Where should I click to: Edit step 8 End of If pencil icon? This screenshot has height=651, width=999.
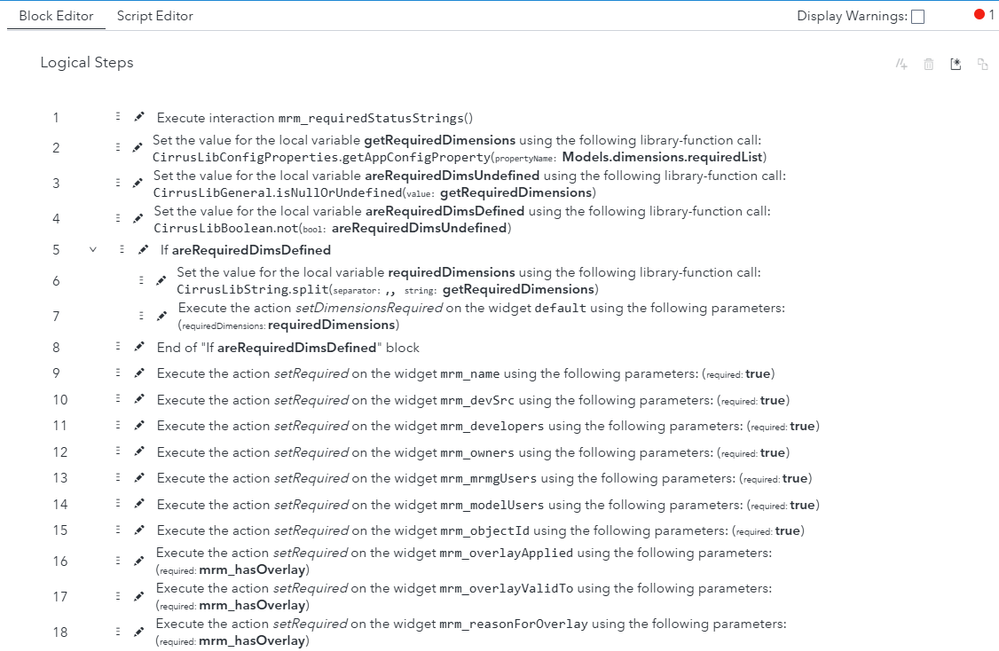click(x=139, y=347)
